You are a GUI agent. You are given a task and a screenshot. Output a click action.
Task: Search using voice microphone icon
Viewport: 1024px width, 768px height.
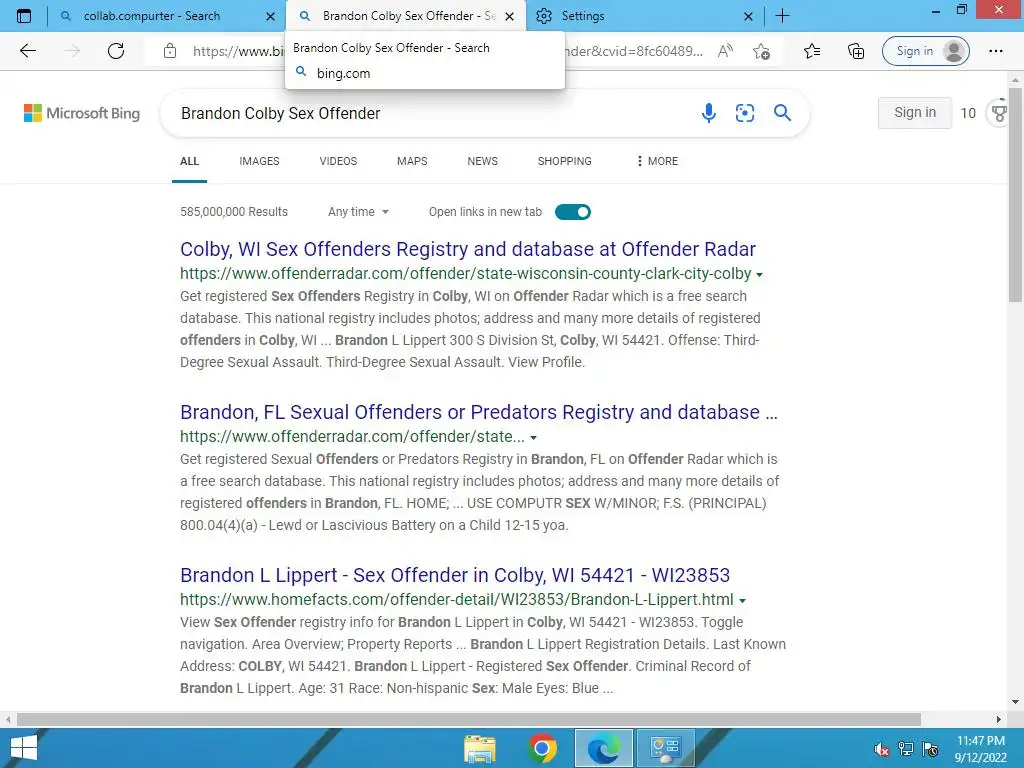(x=709, y=113)
